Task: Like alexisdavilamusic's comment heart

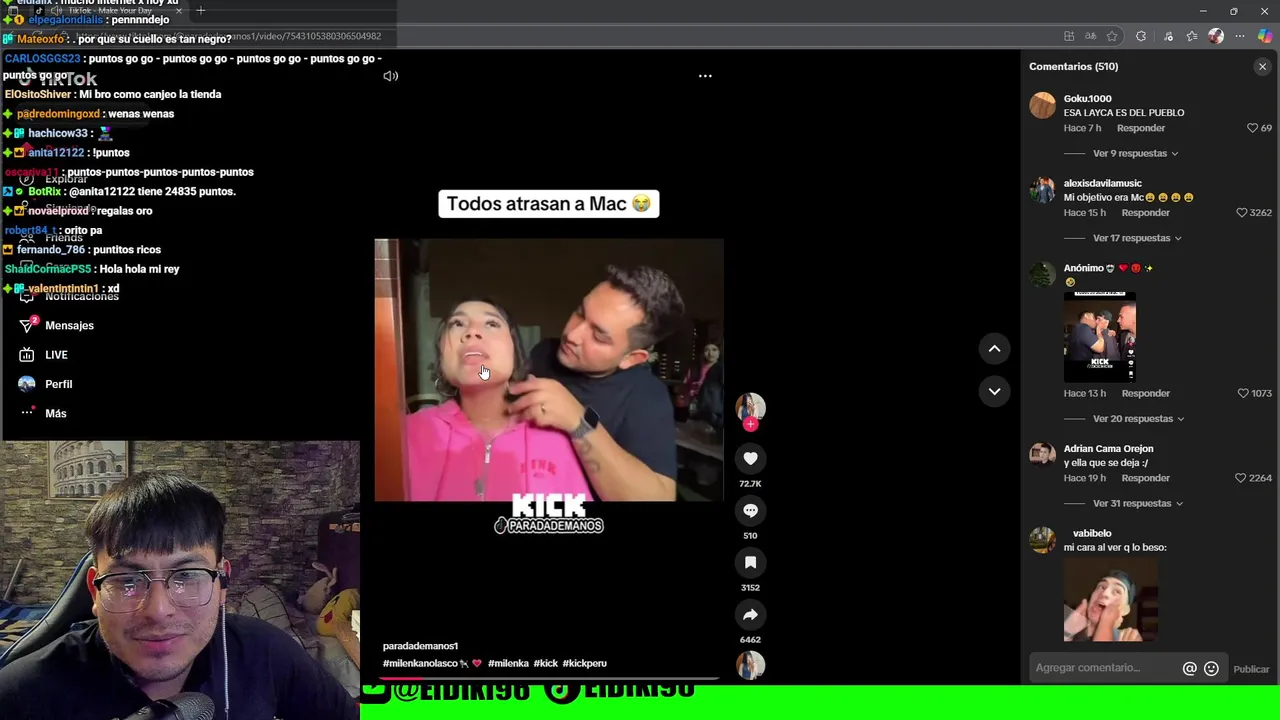Action: 1242,213
